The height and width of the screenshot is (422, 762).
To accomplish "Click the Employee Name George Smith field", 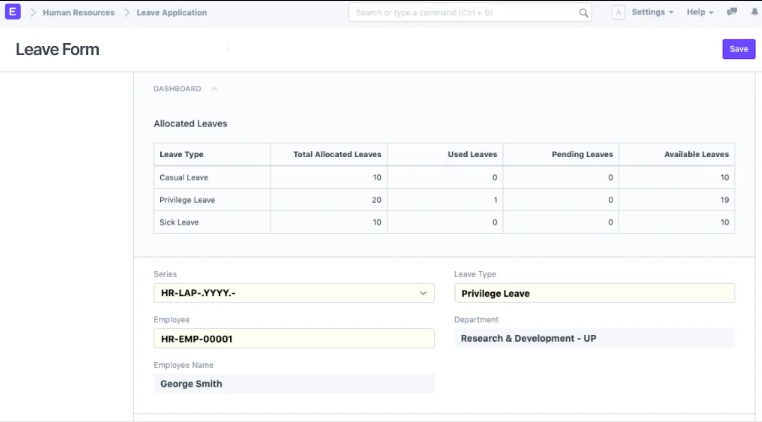I will point(294,384).
